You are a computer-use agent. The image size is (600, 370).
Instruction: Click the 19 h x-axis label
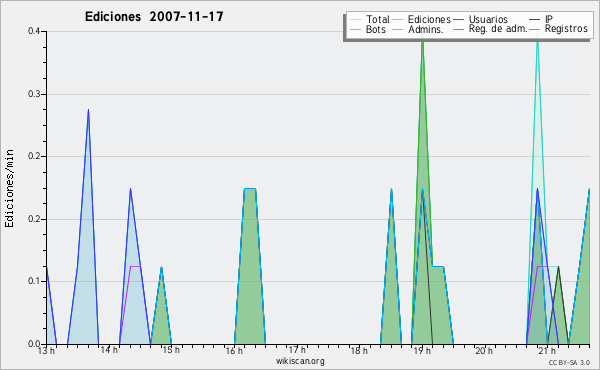coord(422,350)
